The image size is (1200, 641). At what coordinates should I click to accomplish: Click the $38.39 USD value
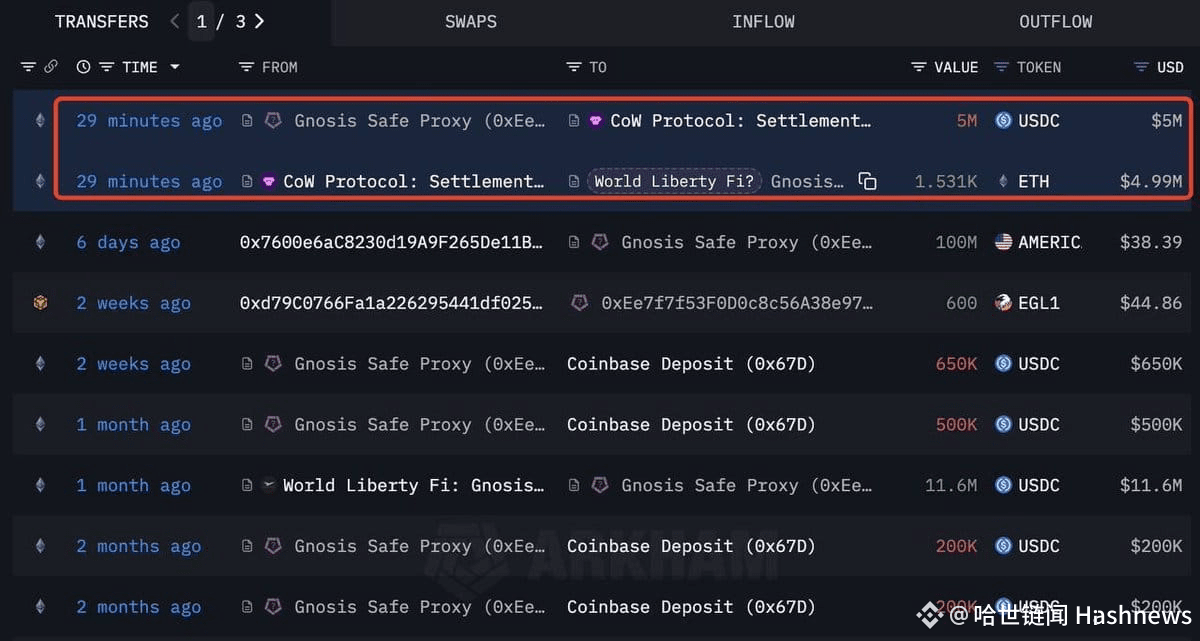click(x=1150, y=242)
